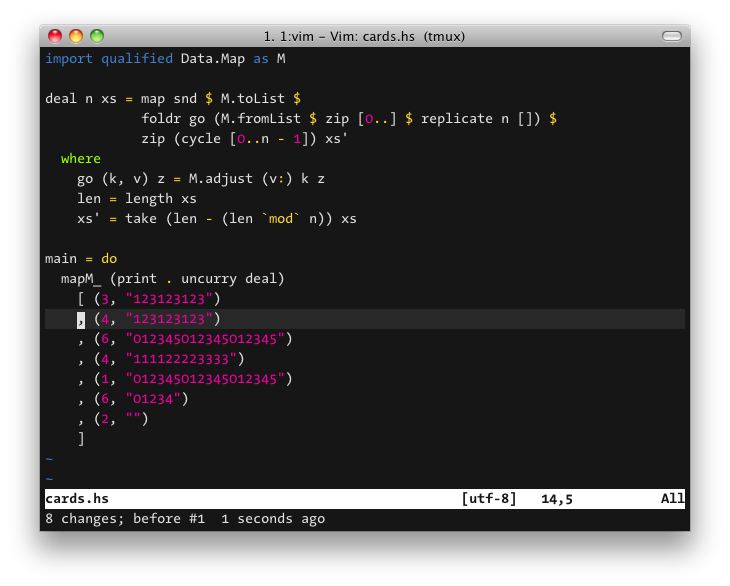Click '[utf-8]' encoding in status line
The image size is (730, 586).
[489, 499]
